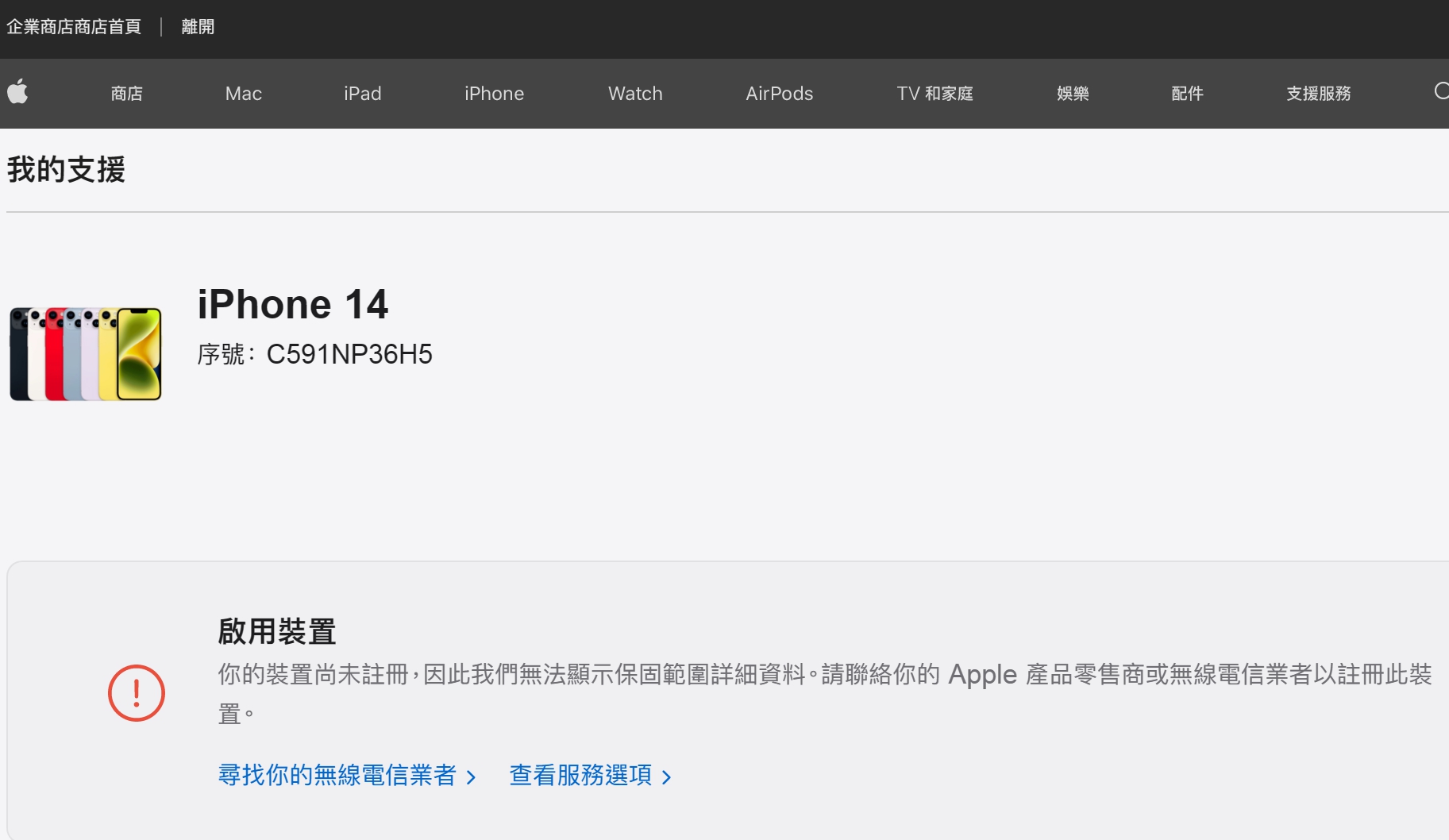Open 商店 in the navigation bar

127,94
